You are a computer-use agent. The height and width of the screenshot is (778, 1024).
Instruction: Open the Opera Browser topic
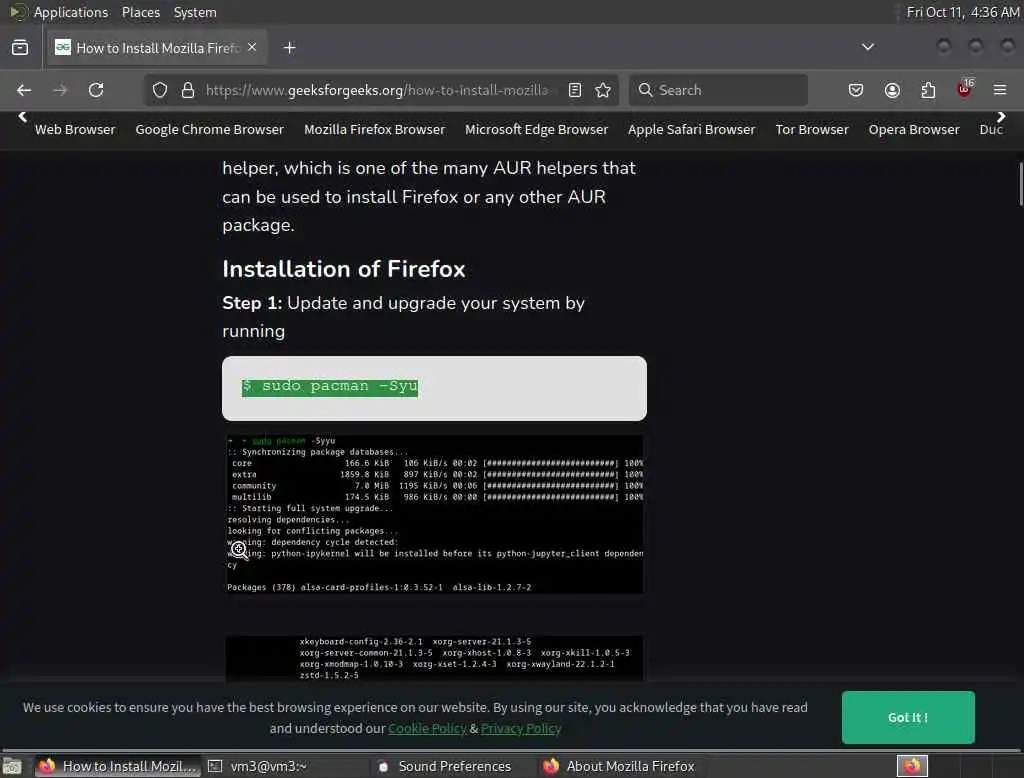(x=914, y=129)
